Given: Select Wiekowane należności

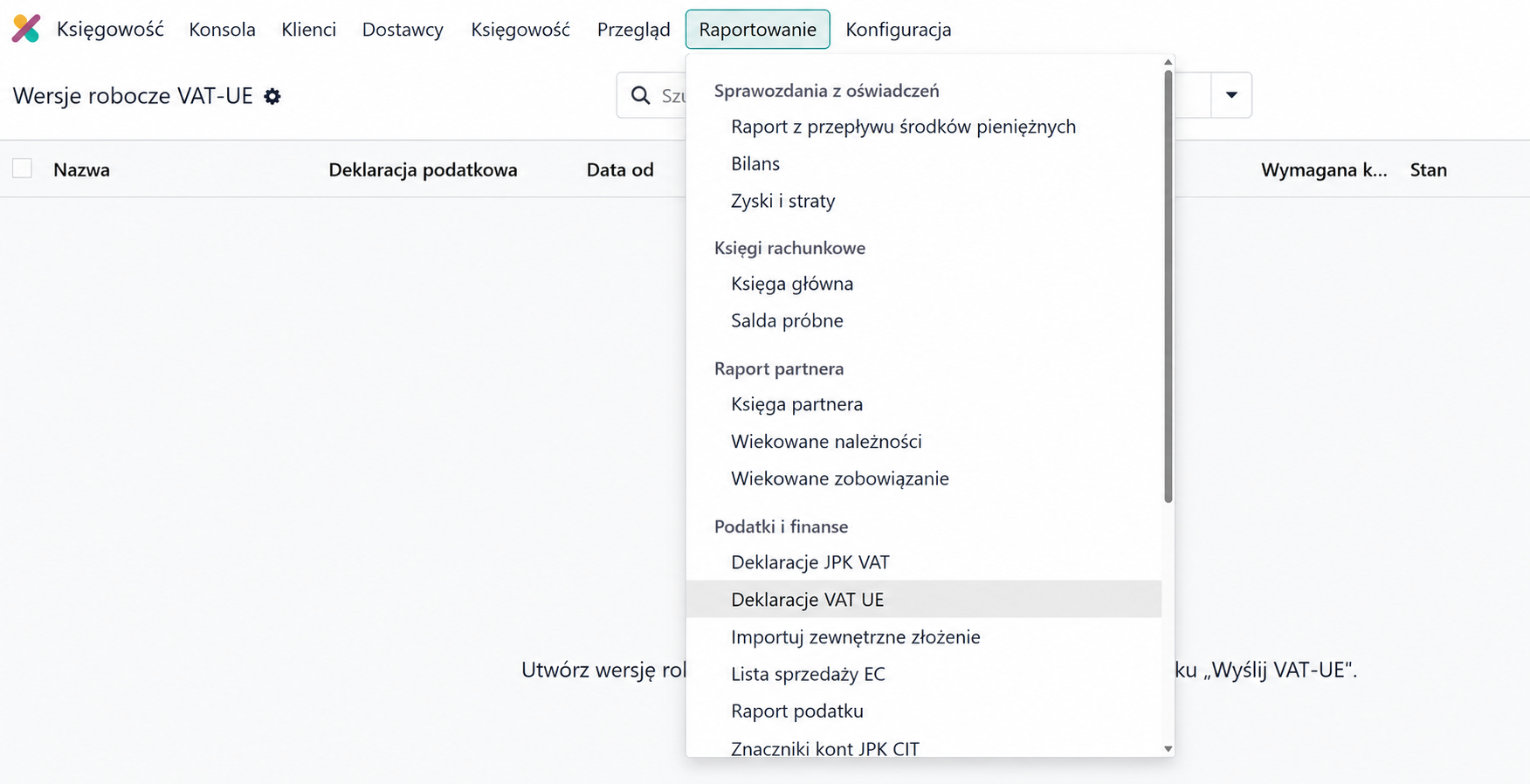Looking at the screenshot, I should coord(924,442).
